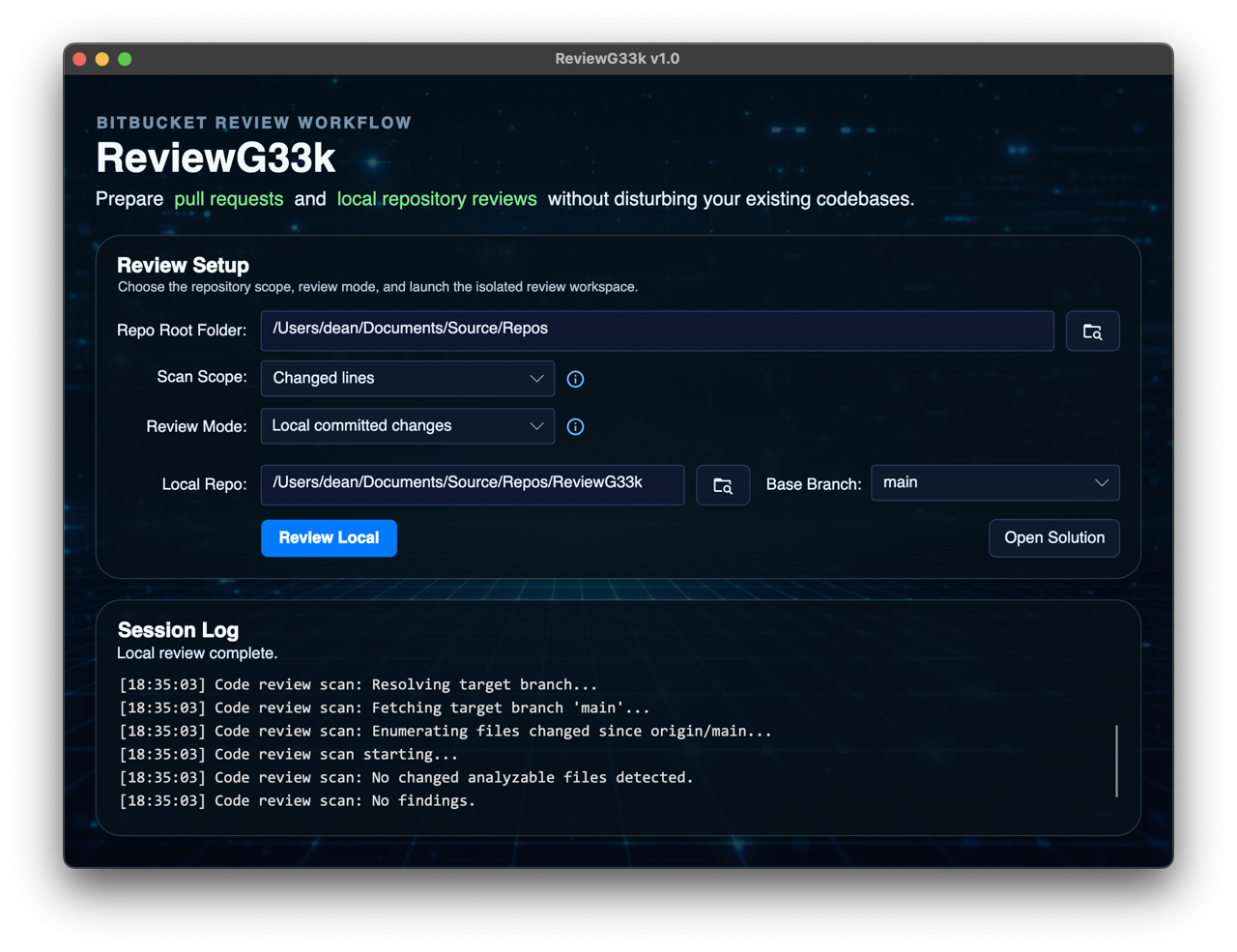Maximize window with green button

click(125, 59)
